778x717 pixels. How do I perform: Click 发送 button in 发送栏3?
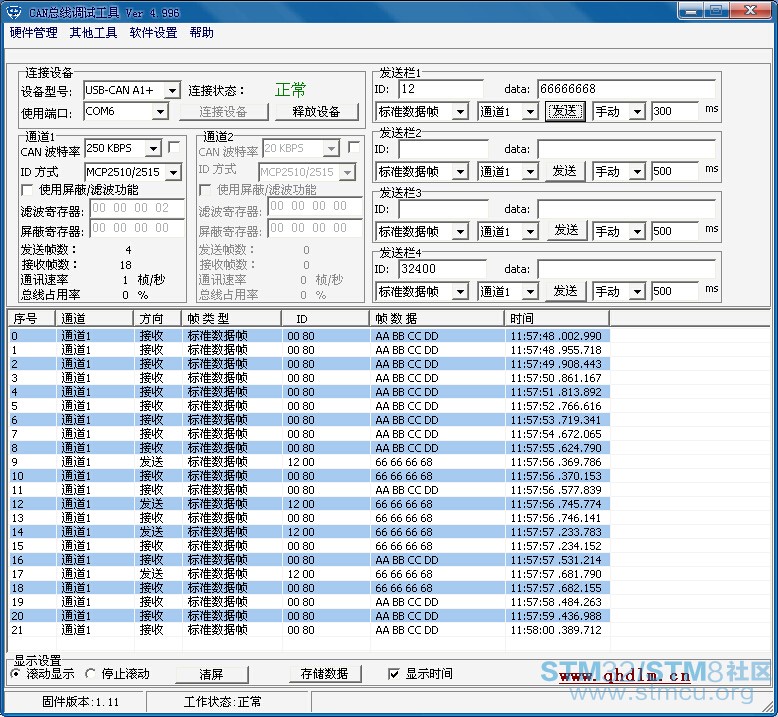point(565,231)
